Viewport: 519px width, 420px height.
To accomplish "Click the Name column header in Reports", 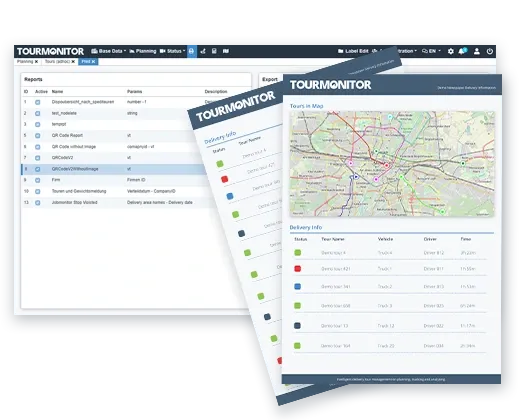I will click(57, 92).
